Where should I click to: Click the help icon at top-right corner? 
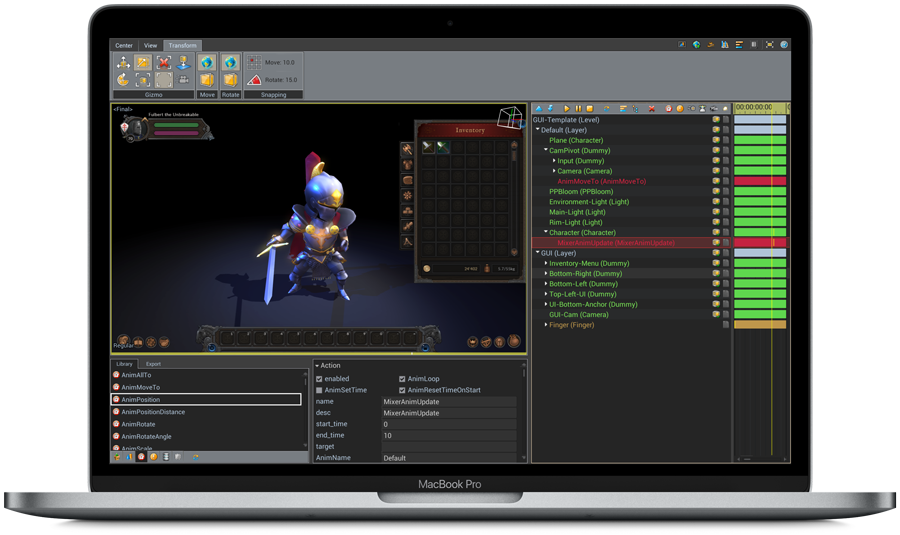(784, 45)
